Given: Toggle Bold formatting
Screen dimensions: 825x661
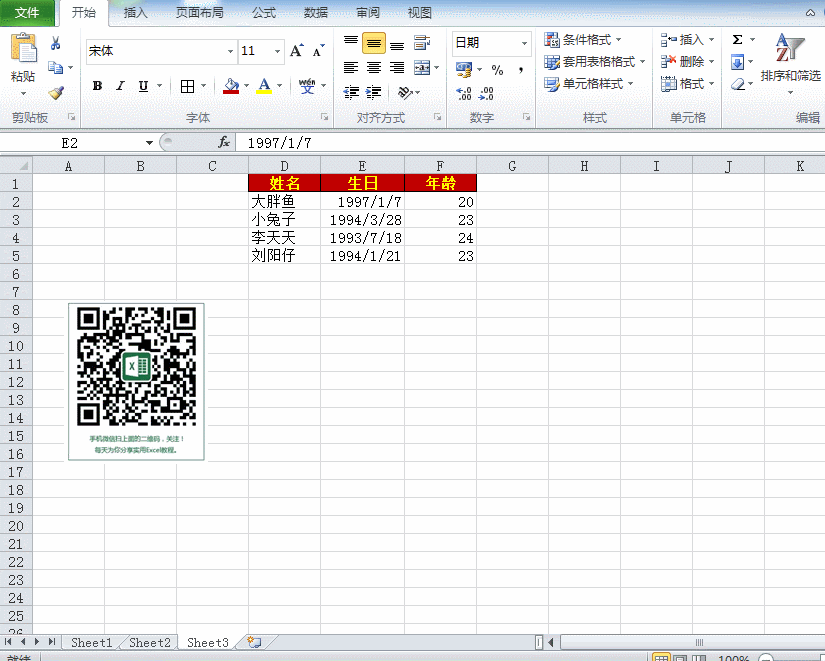Looking at the screenshot, I should pyautogui.click(x=97, y=86).
